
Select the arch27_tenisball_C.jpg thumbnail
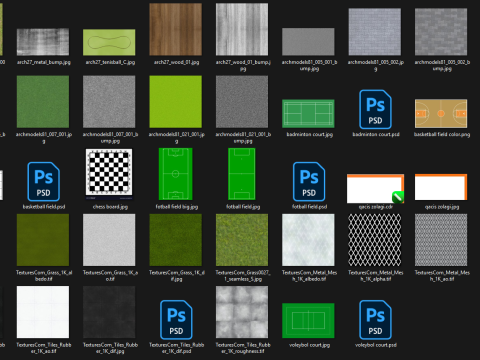109,42
